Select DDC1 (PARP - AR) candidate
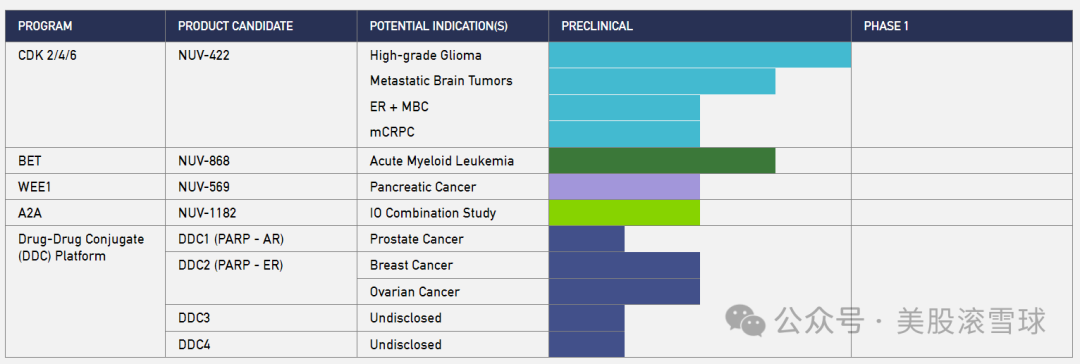 230,239
